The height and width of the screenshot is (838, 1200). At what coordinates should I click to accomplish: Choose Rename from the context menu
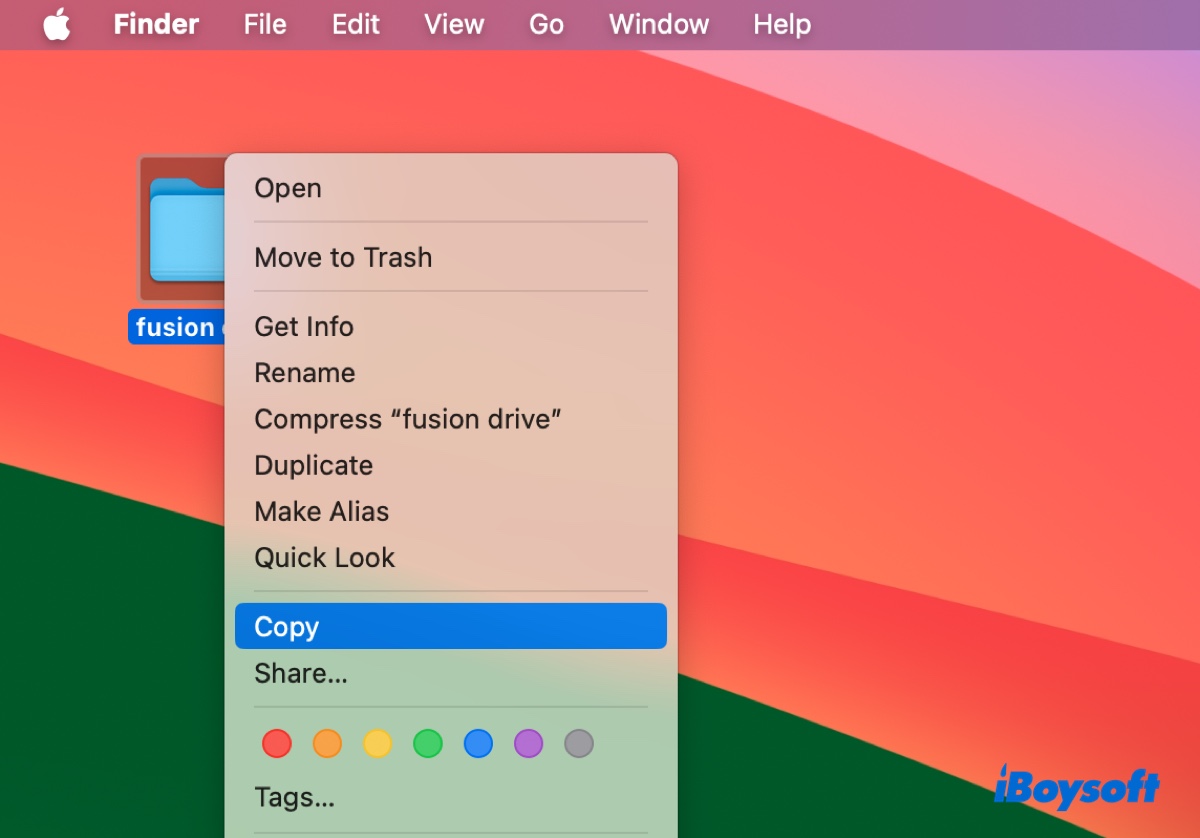tap(305, 373)
